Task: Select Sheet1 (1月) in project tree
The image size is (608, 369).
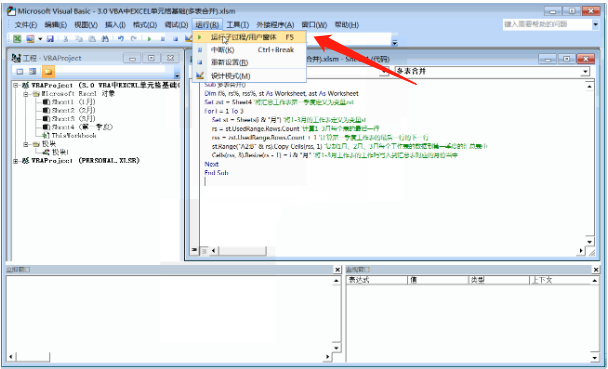Action: click(69, 102)
